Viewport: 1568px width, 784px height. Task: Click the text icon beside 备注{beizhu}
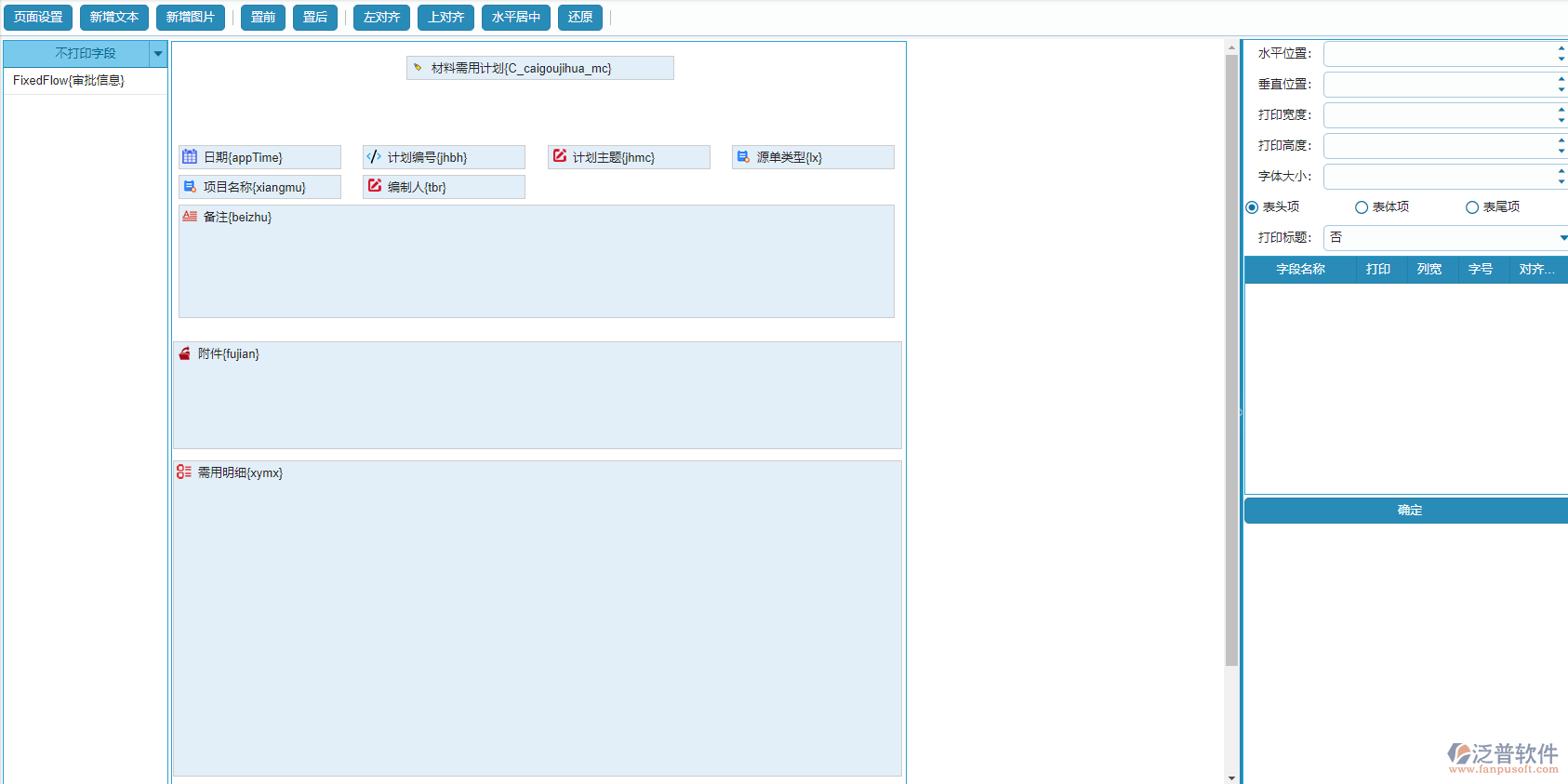coord(190,216)
